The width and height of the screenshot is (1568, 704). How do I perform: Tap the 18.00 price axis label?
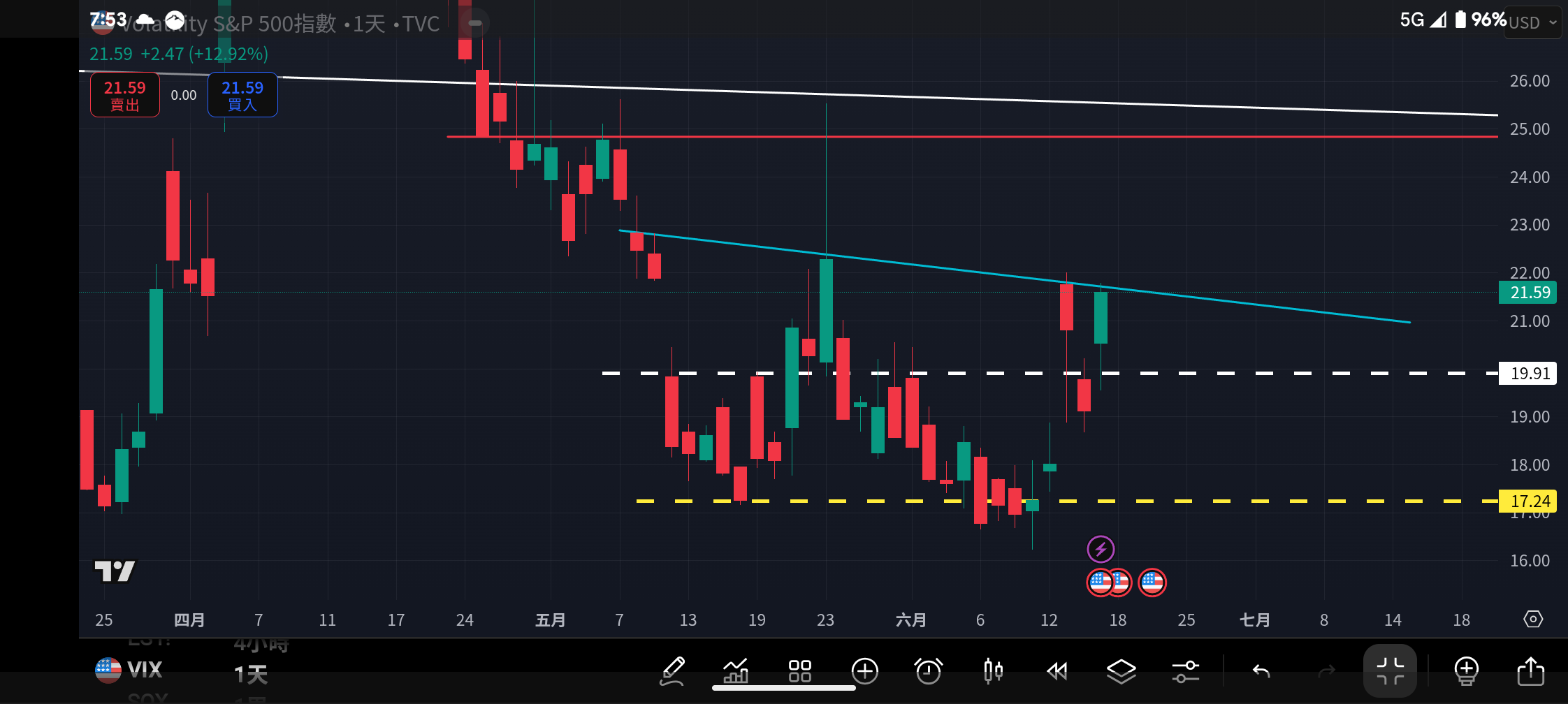tap(1530, 465)
